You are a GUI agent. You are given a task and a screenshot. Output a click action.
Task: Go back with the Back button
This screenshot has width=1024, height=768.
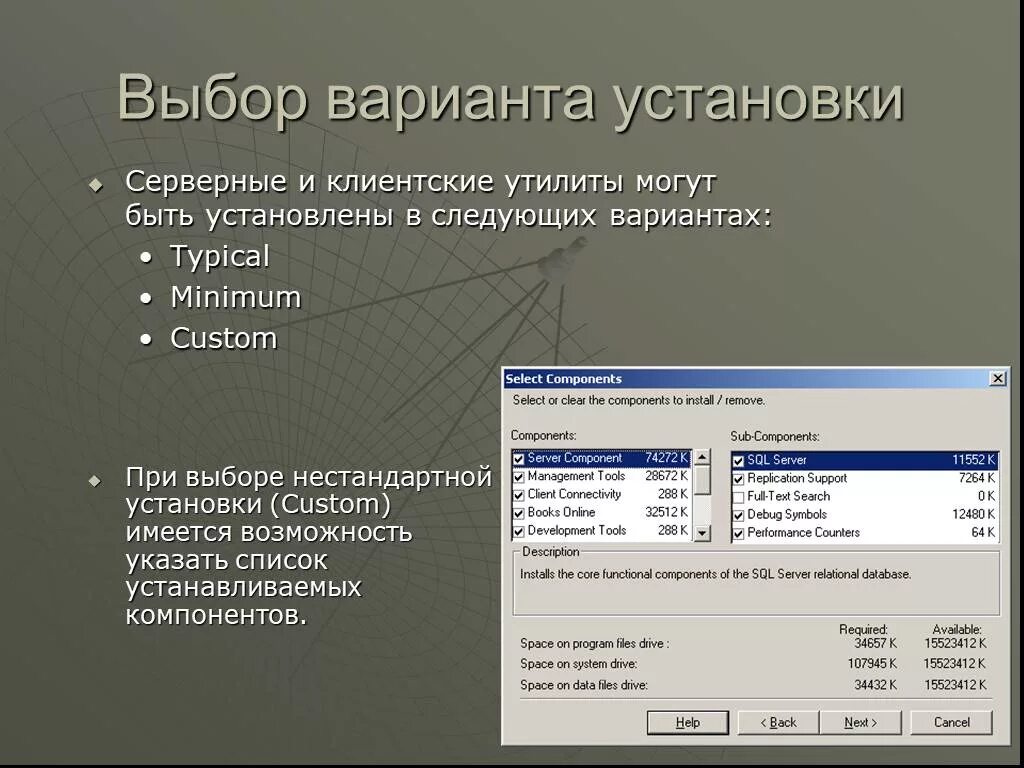778,722
